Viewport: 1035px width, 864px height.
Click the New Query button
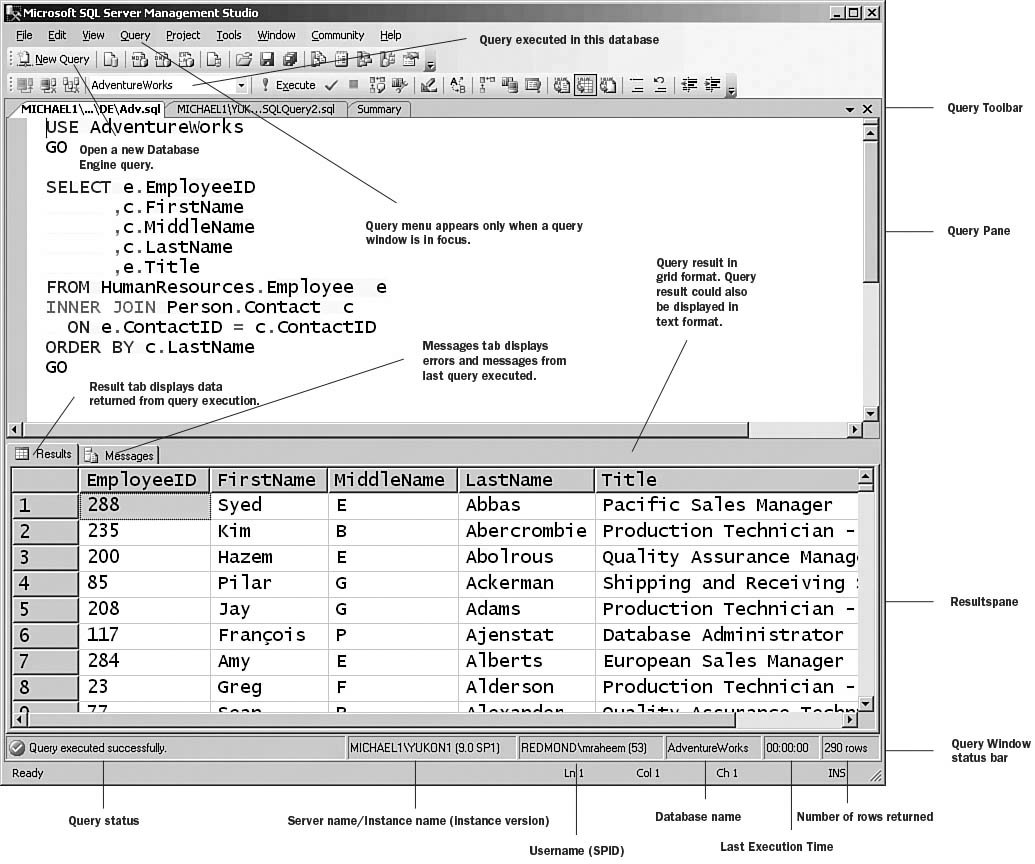(x=53, y=59)
